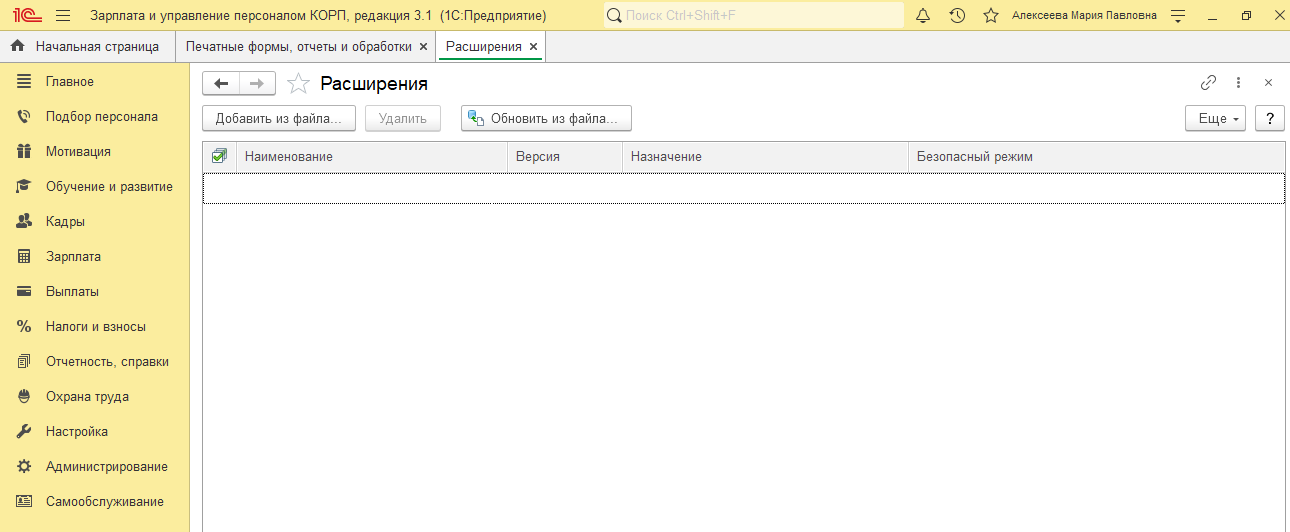This screenshot has width=1290, height=532.
Task: Open the hamburger main menu icon
Action: point(63,16)
